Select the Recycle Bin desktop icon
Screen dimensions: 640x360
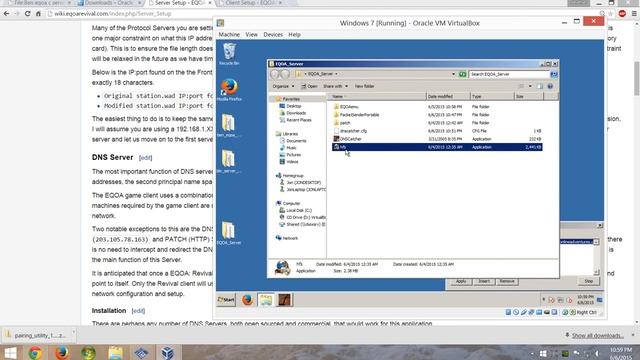pyautogui.click(x=229, y=54)
